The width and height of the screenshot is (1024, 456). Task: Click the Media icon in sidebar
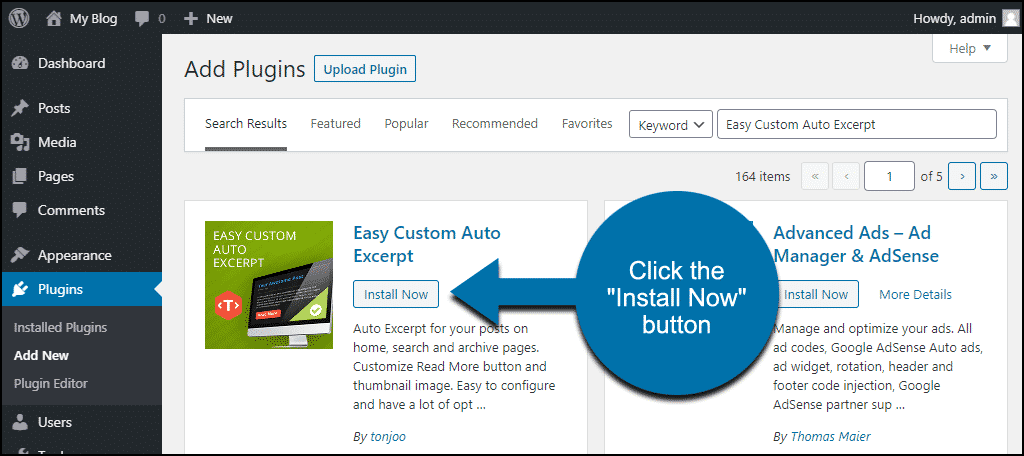click(21, 142)
